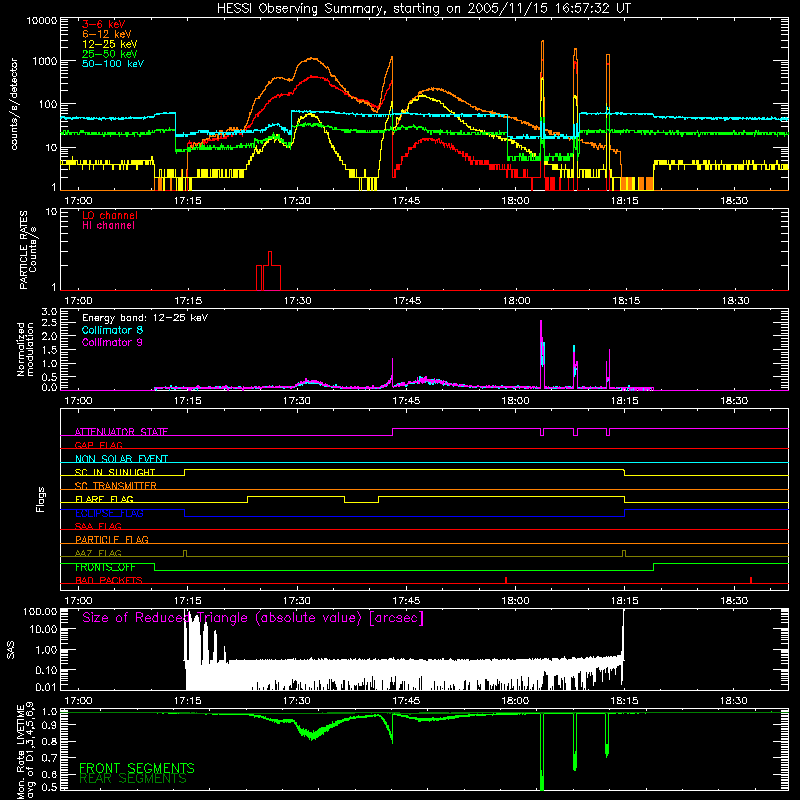Click the vertical Flags axis title
Viewport: 800px width, 800px height.
click(x=41, y=499)
